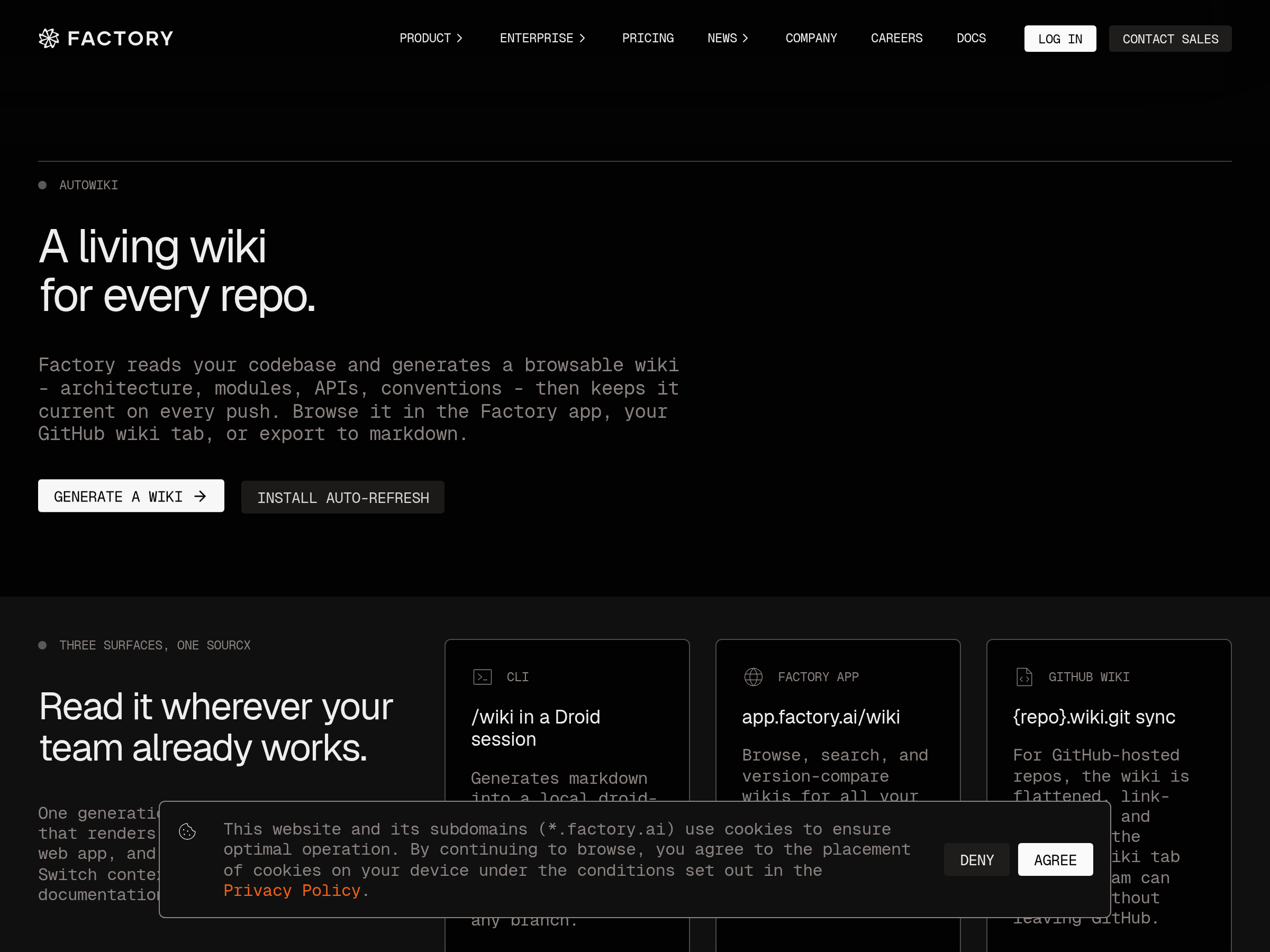Click the cookie icon in the banner

187,831
